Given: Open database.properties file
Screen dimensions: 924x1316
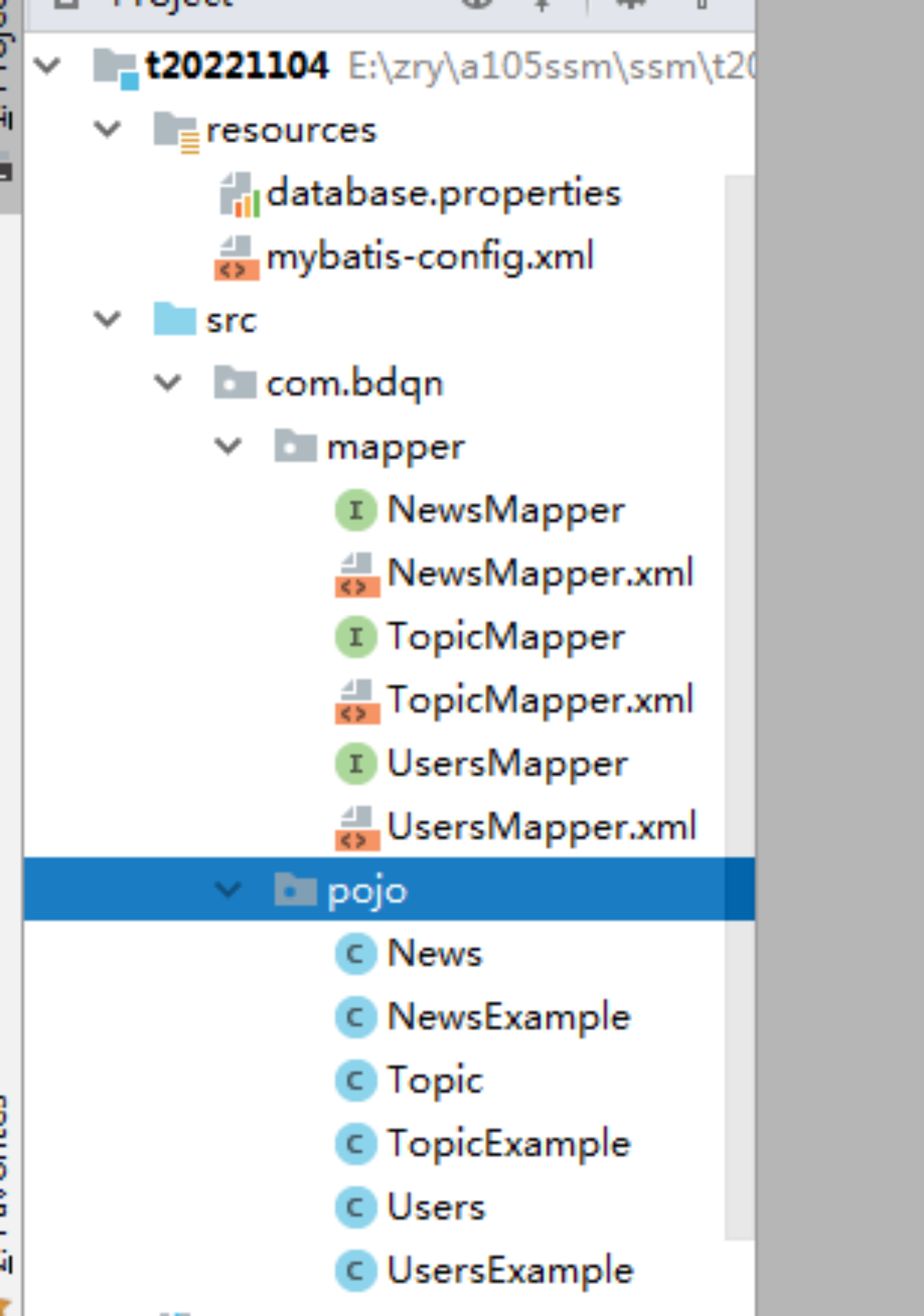Looking at the screenshot, I should pos(443,194).
